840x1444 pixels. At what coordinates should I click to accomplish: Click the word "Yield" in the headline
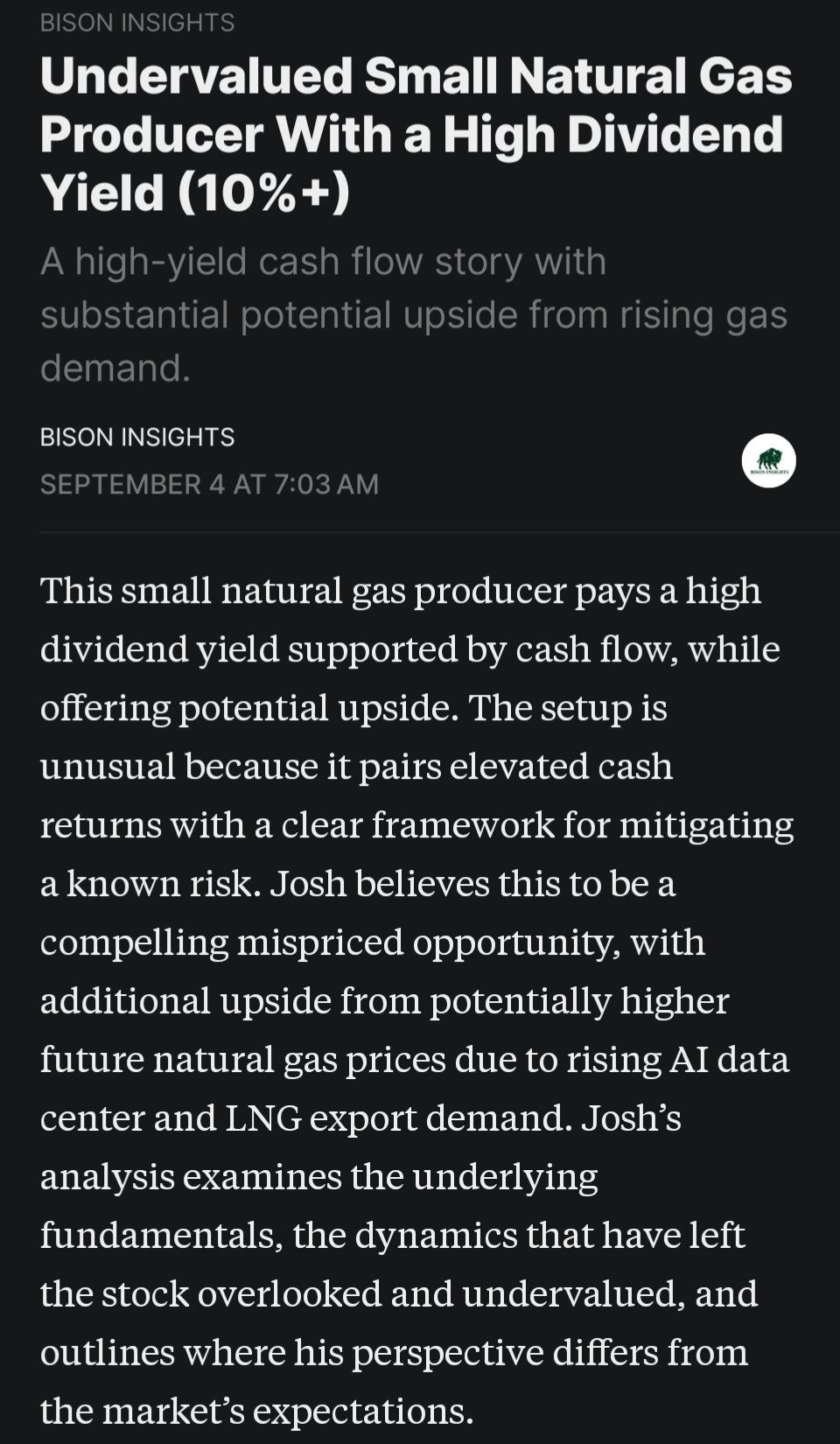tap(102, 193)
